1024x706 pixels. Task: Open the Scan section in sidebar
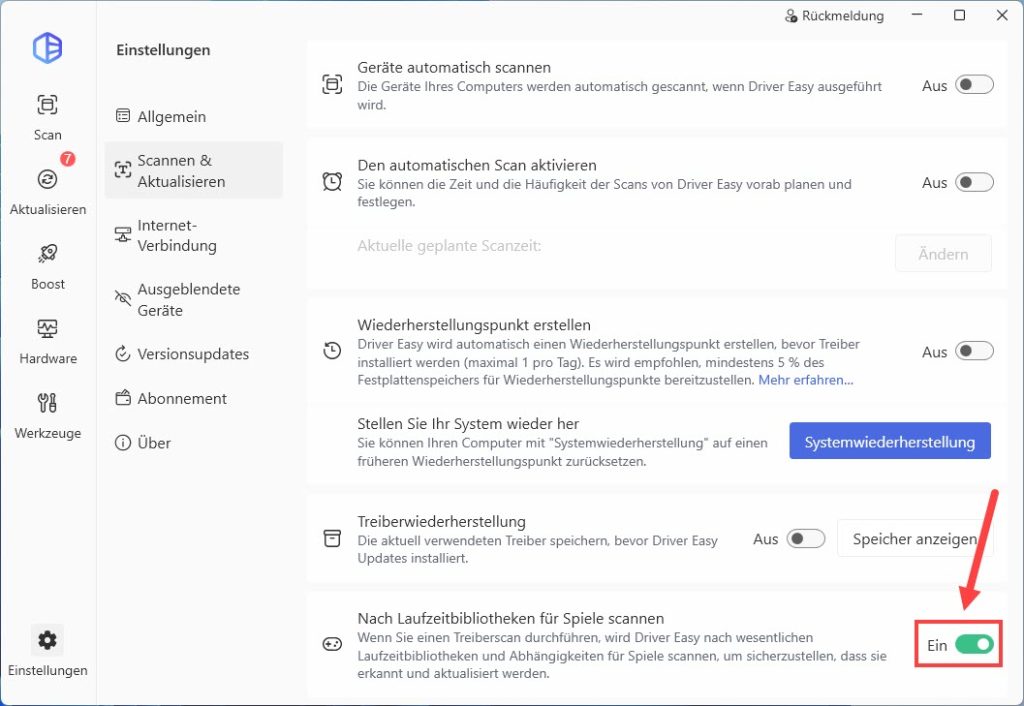(48, 117)
